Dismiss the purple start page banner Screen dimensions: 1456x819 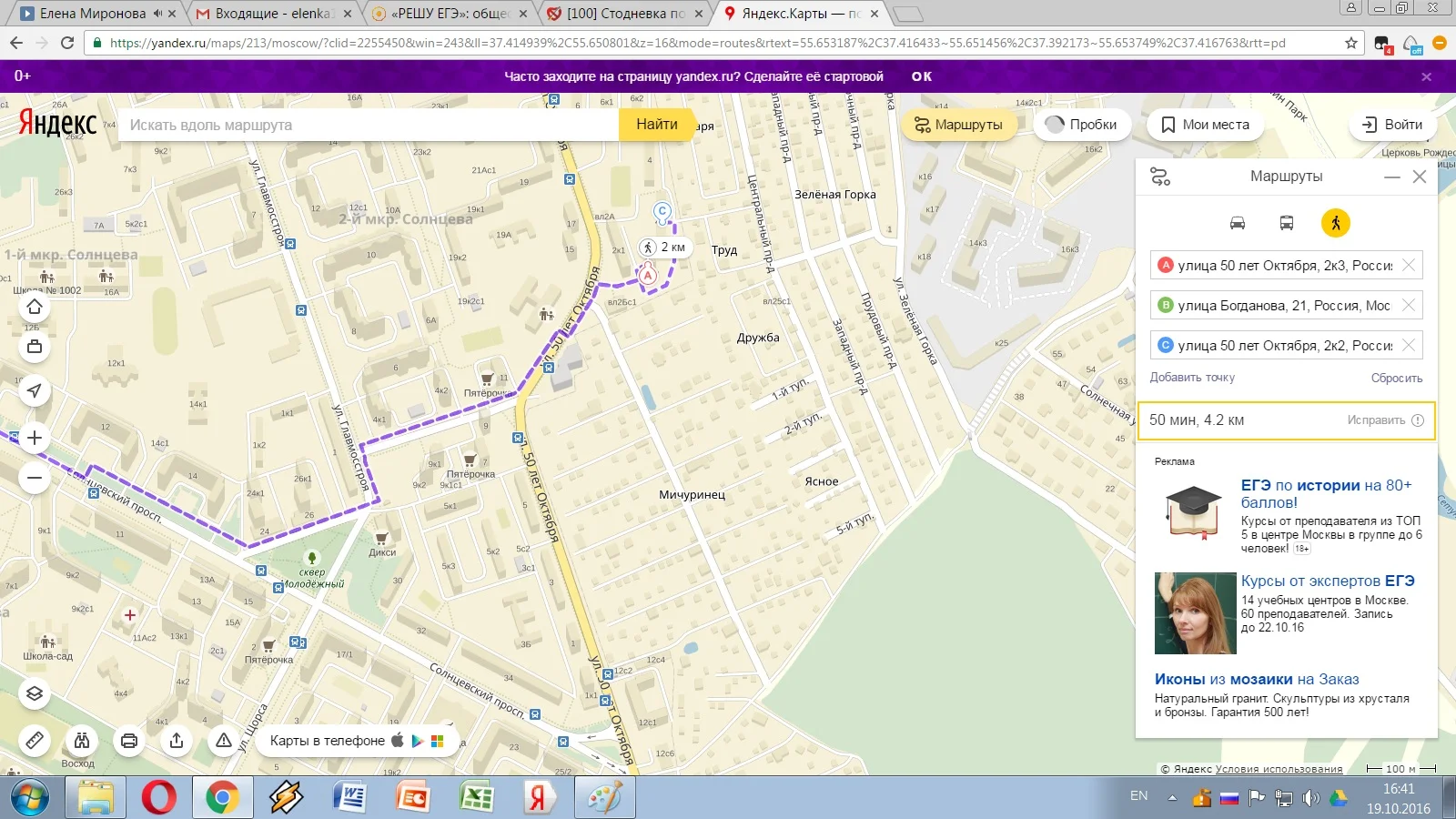[x=1427, y=77]
